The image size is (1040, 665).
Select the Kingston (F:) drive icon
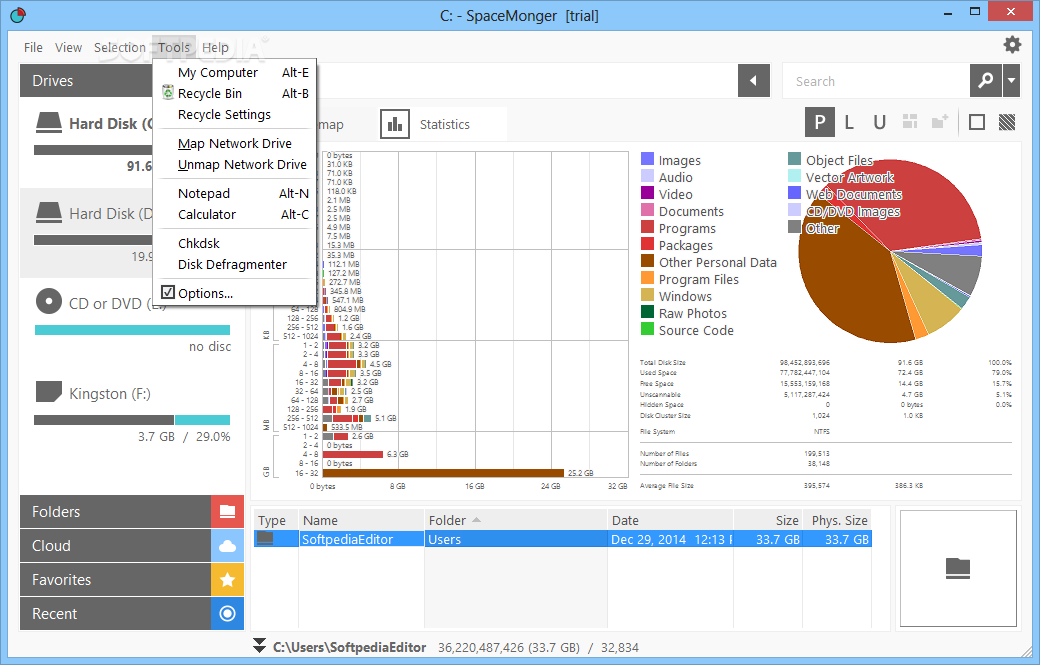click(48, 391)
